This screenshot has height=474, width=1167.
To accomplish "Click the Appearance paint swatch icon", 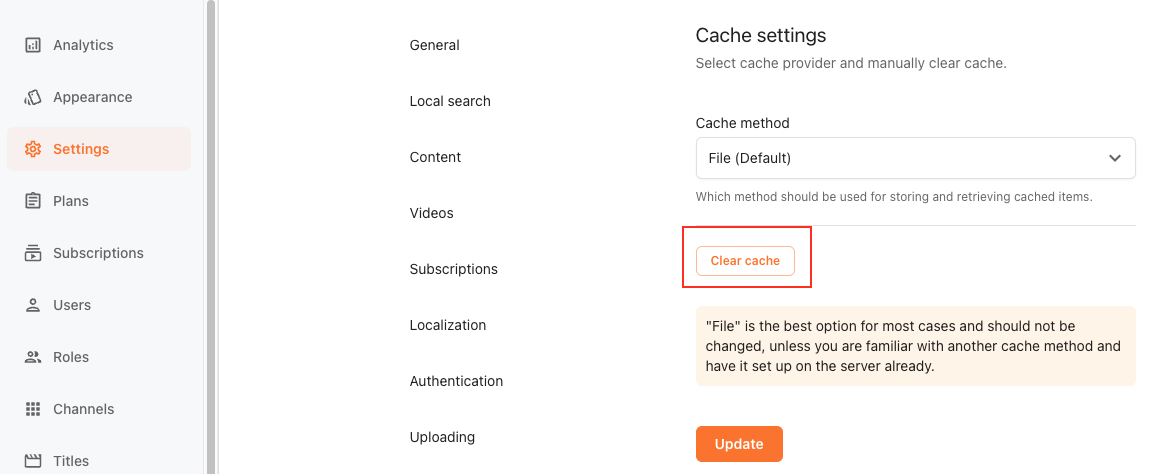I will point(33,97).
